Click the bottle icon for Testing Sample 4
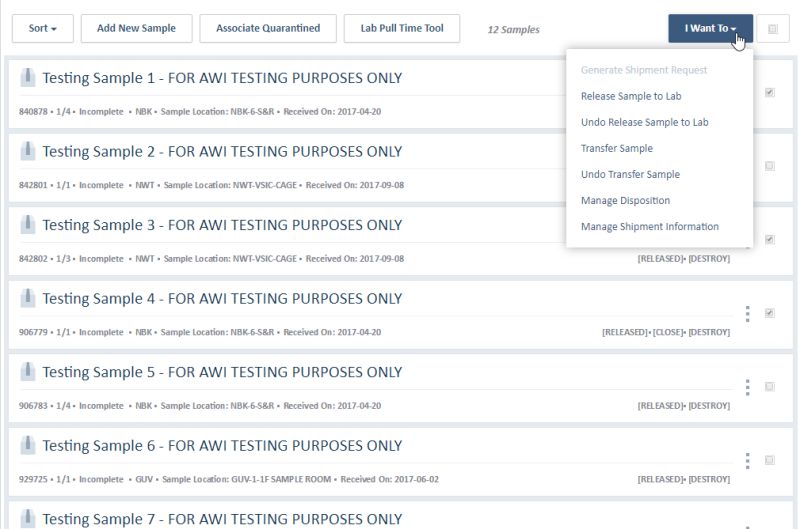Image resolution: width=800 pixels, height=529 pixels. 28,298
